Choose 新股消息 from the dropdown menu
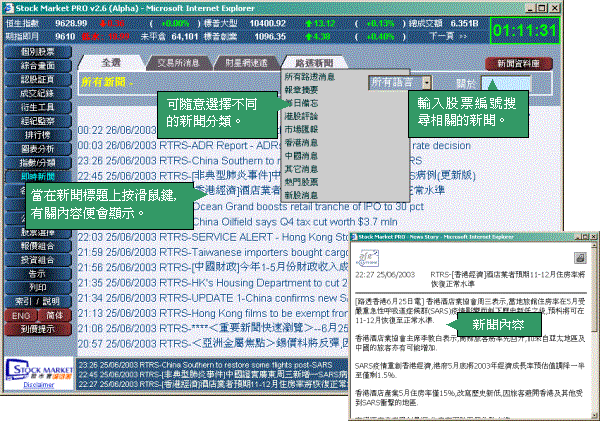The image size is (600, 421). [x=301, y=195]
